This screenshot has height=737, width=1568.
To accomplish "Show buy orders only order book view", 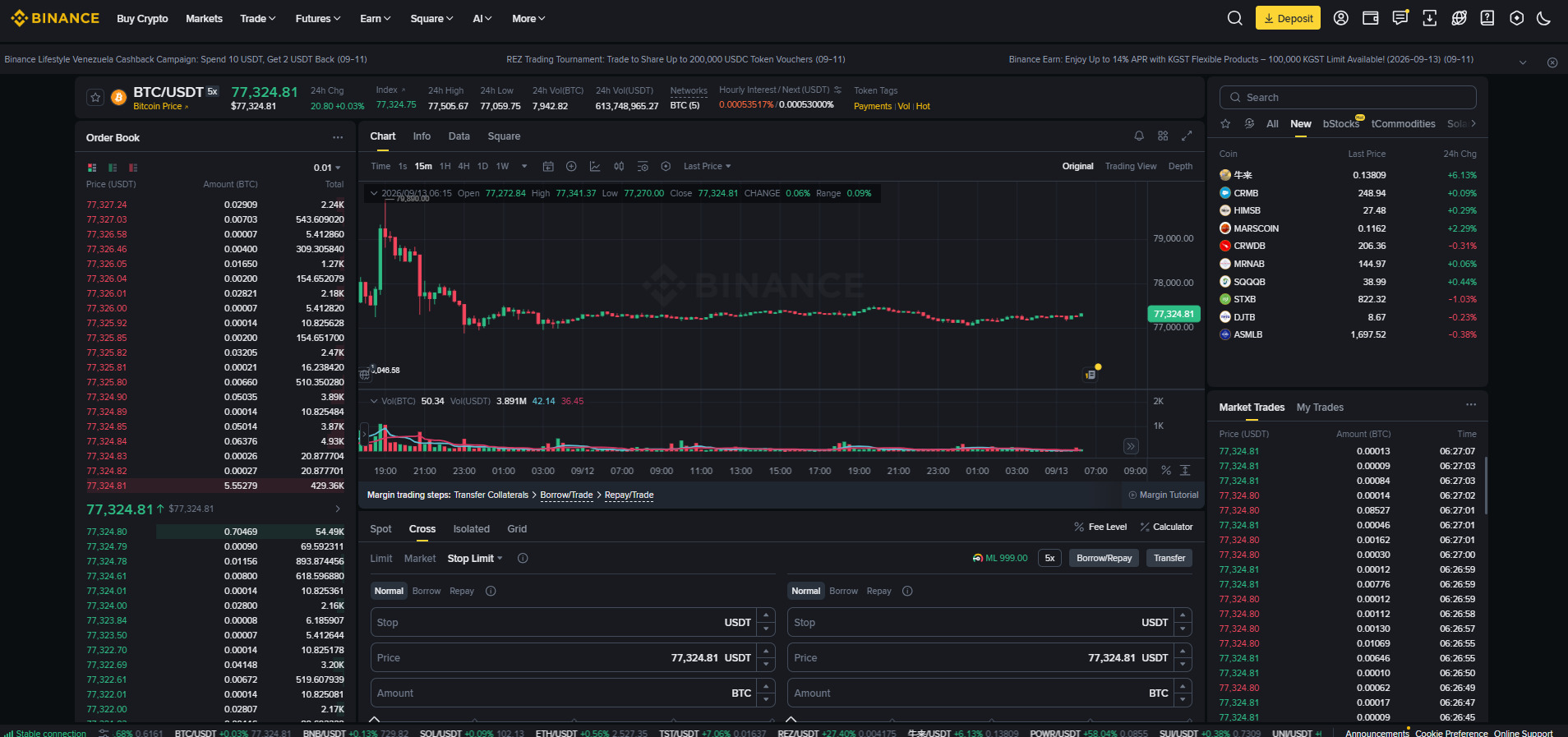I will pyautogui.click(x=113, y=168).
